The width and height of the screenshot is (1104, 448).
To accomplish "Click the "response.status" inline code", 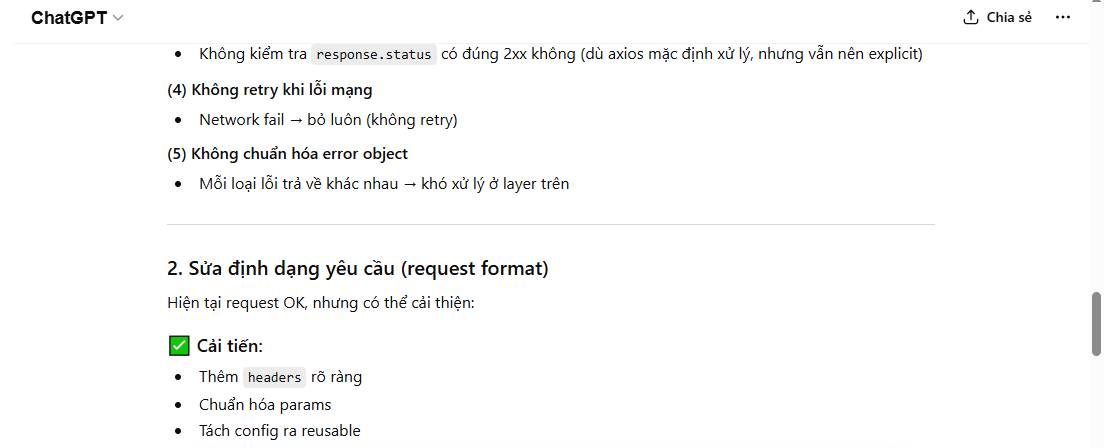I will tap(374, 54).
